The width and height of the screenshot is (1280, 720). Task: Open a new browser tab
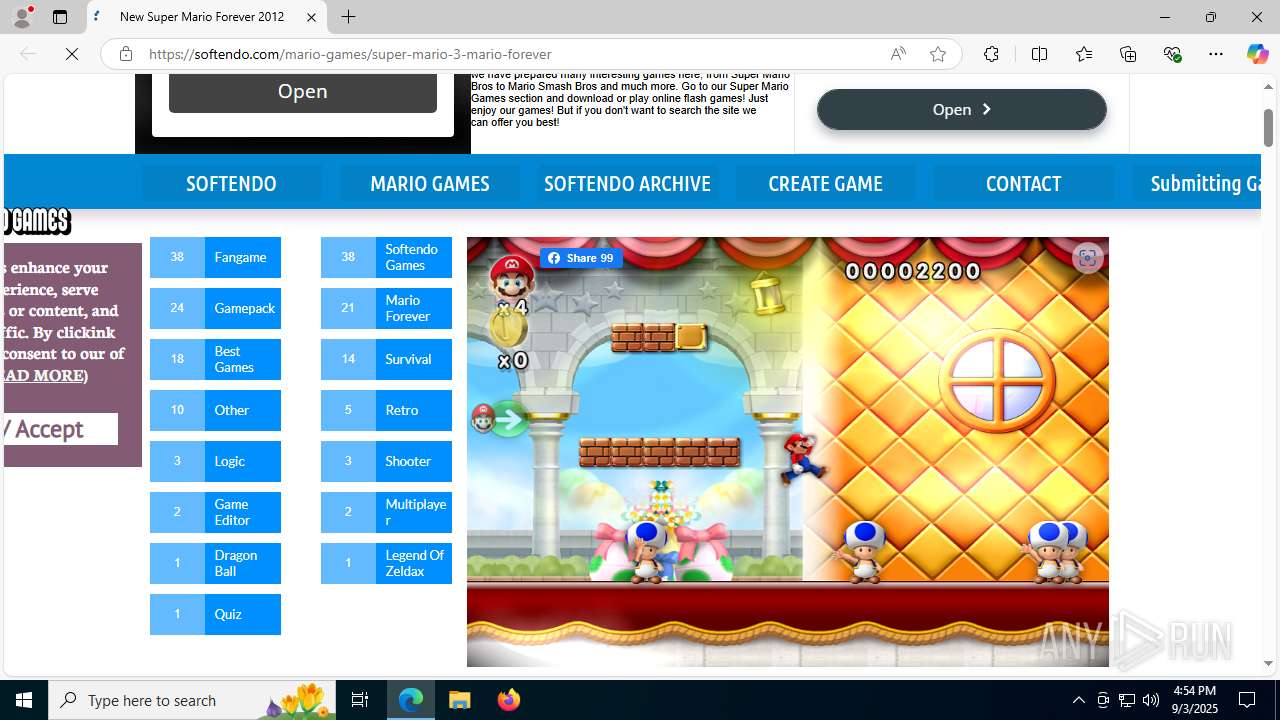click(348, 17)
